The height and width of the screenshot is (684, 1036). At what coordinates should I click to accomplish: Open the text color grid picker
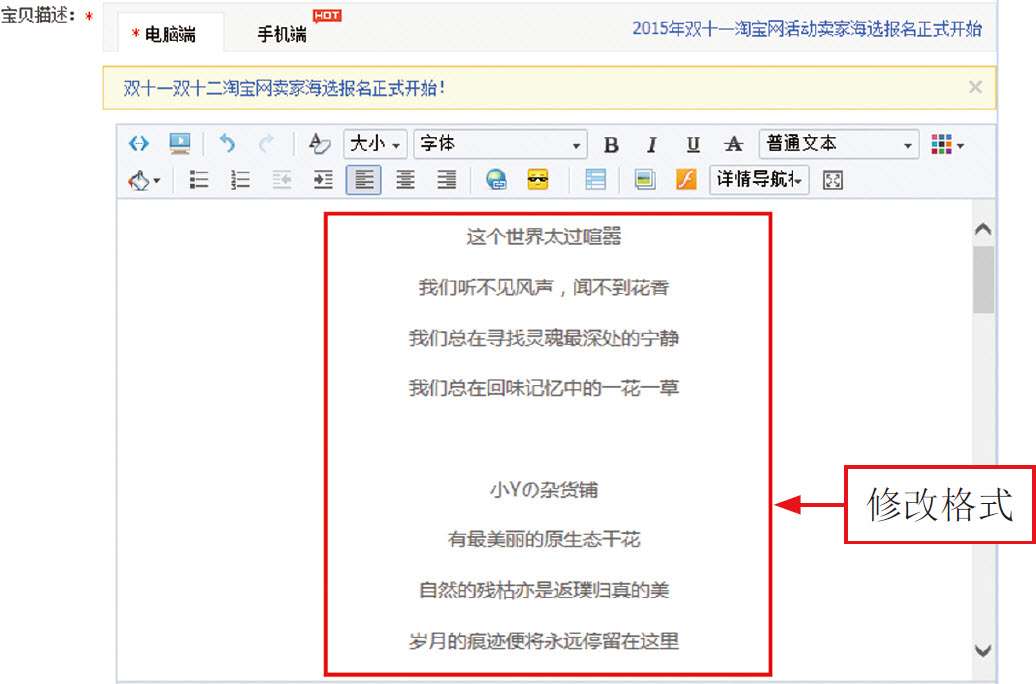(947, 144)
